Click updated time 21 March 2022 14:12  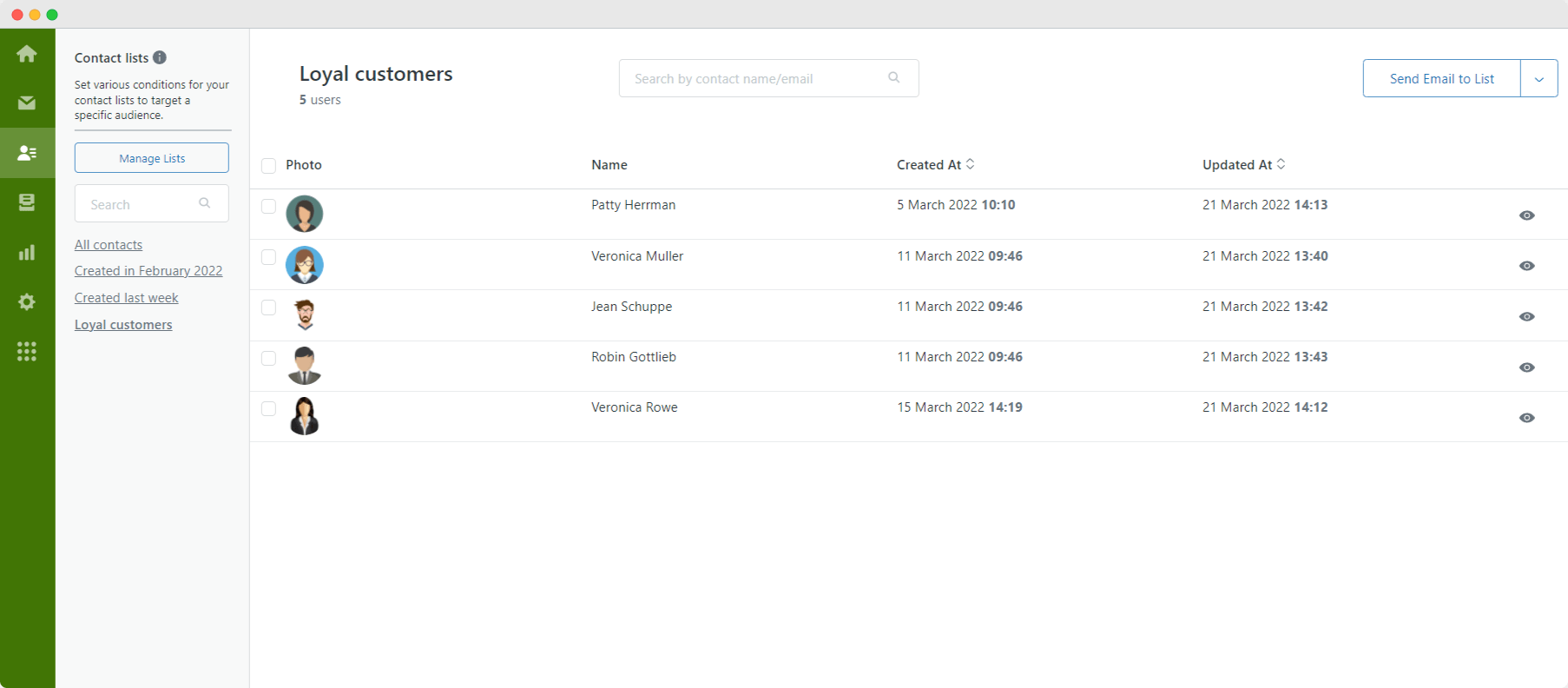1265,407
